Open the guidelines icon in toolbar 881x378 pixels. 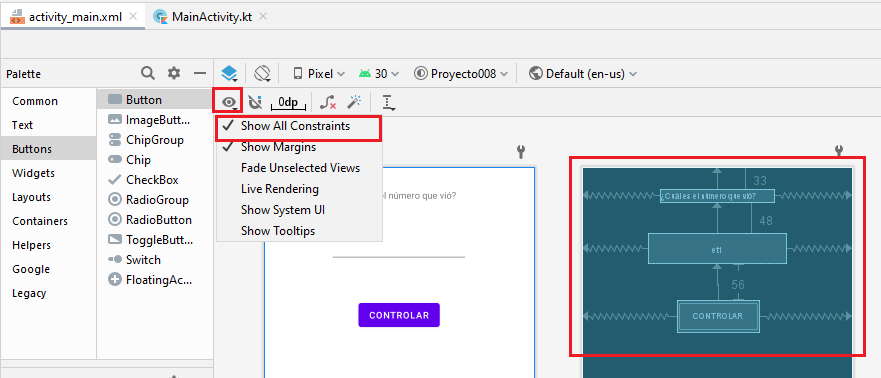coord(388,102)
